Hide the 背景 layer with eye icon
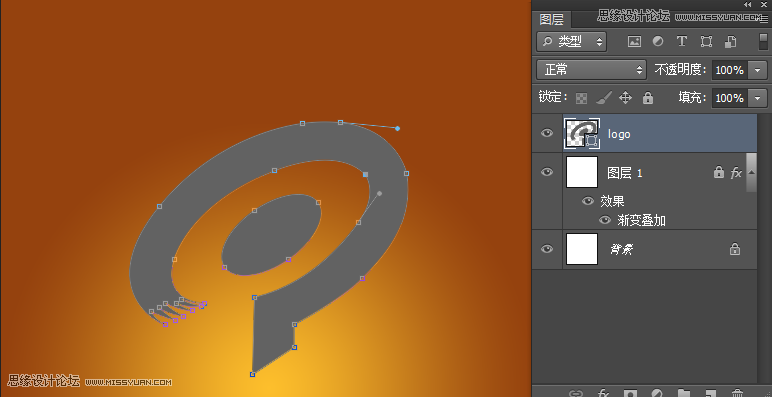The height and width of the screenshot is (397, 772). [x=547, y=249]
